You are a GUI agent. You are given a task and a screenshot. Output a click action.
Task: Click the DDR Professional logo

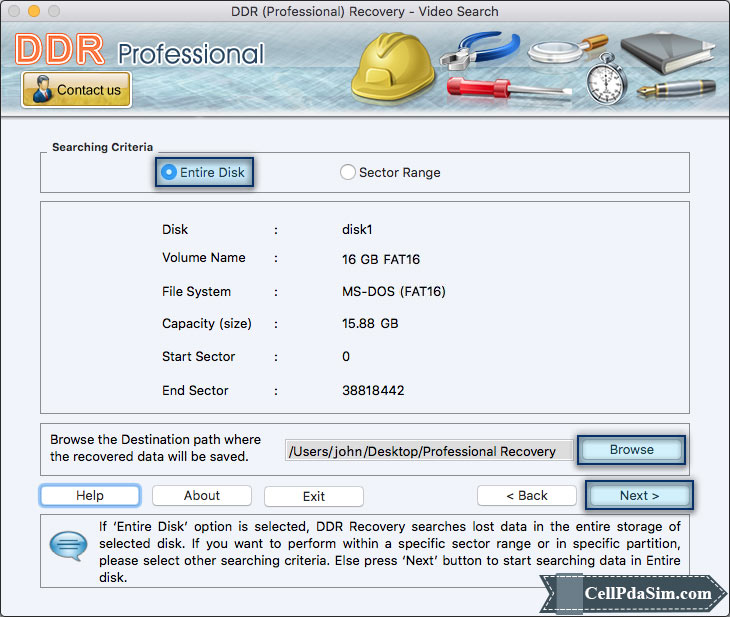pyautogui.click(x=140, y=49)
